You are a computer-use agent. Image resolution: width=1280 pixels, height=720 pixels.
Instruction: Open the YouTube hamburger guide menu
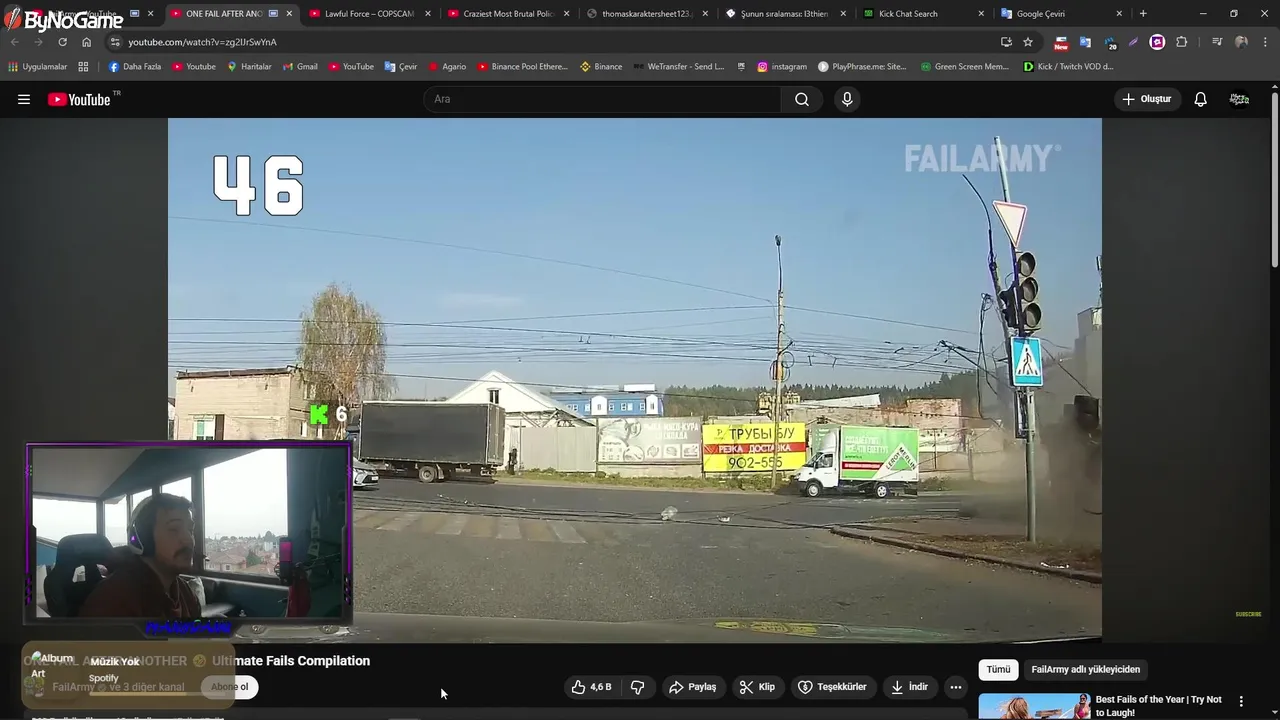tap(24, 99)
